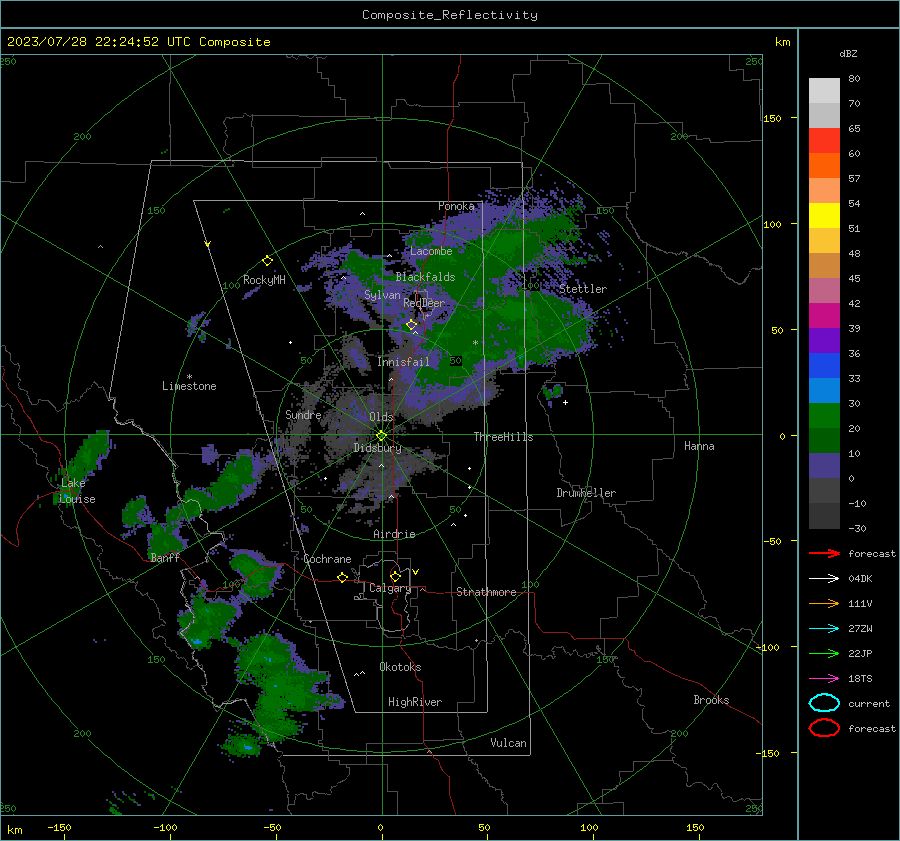Click the Drumheller label
Viewport: 900px width, 841px height.
(586, 493)
